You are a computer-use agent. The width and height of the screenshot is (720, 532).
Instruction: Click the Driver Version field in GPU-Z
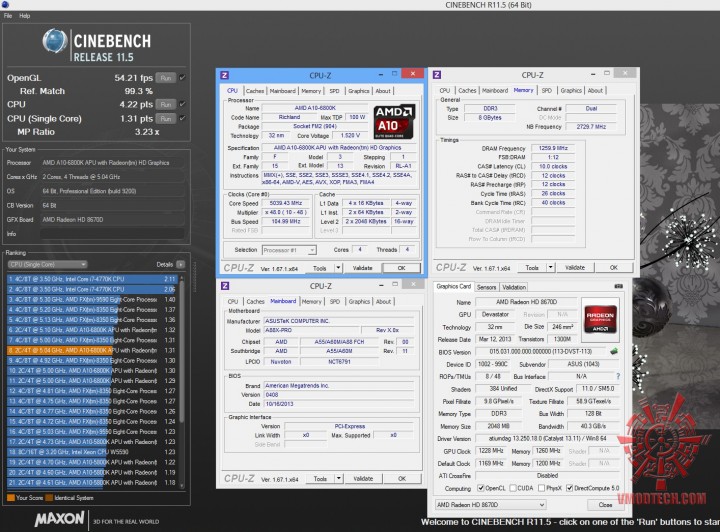547,438
